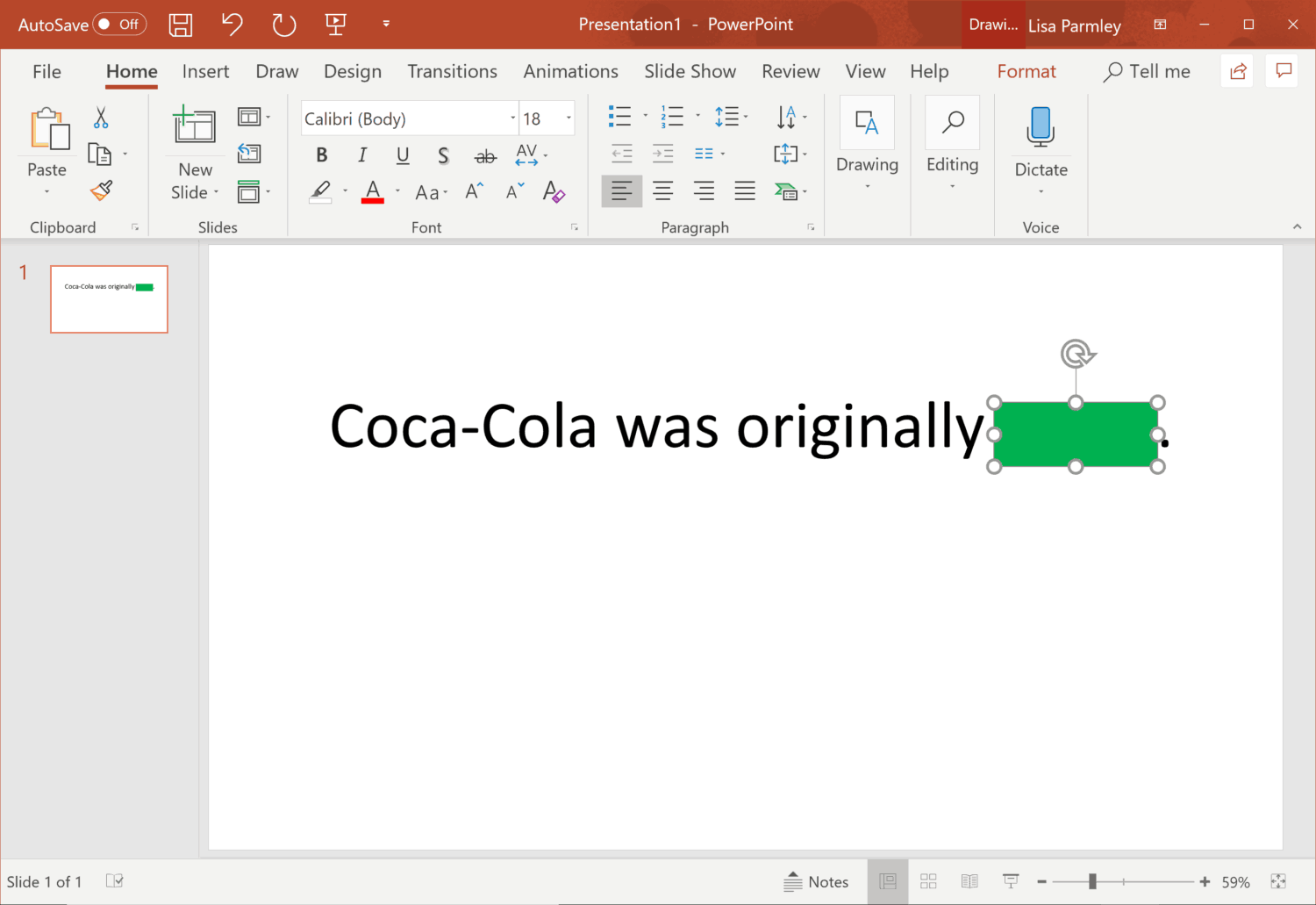The height and width of the screenshot is (905, 1316).
Task: Click the Save icon in title bar
Action: (x=181, y=25)
